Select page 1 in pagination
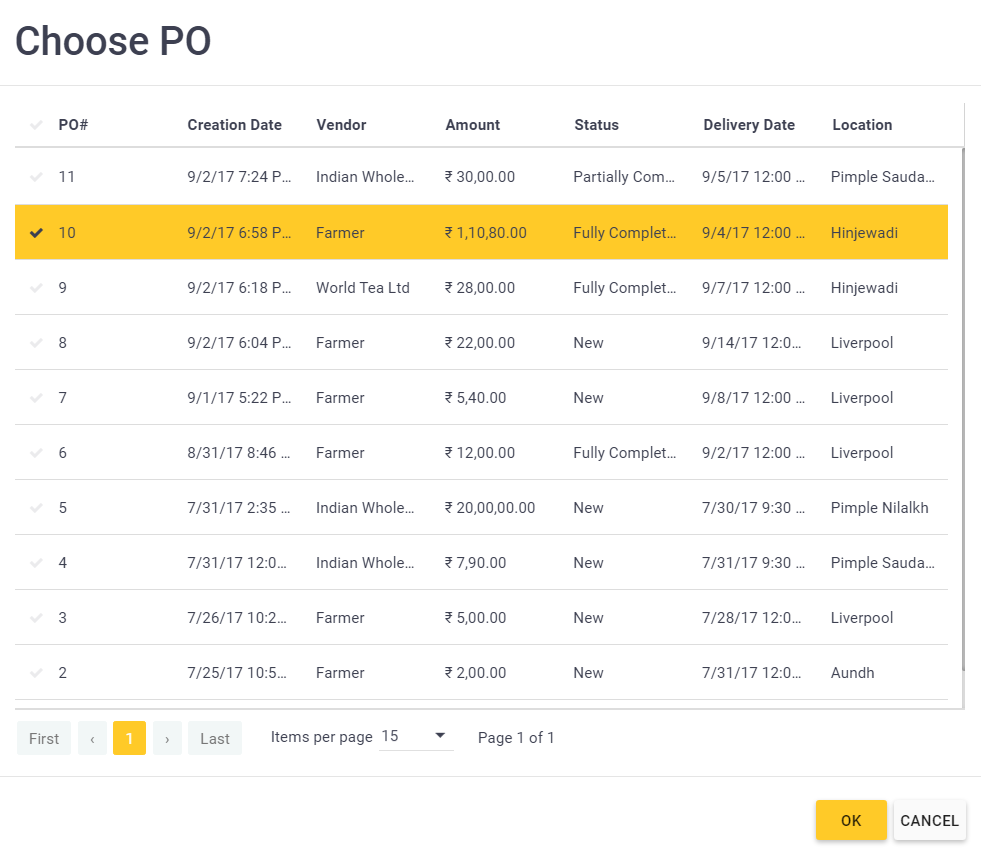 tap(129, 739)
